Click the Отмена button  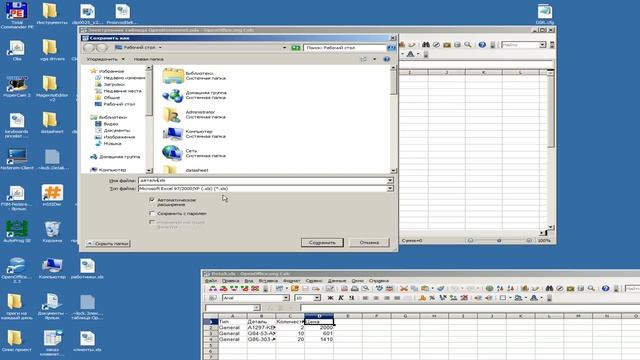tap(369, 242)
